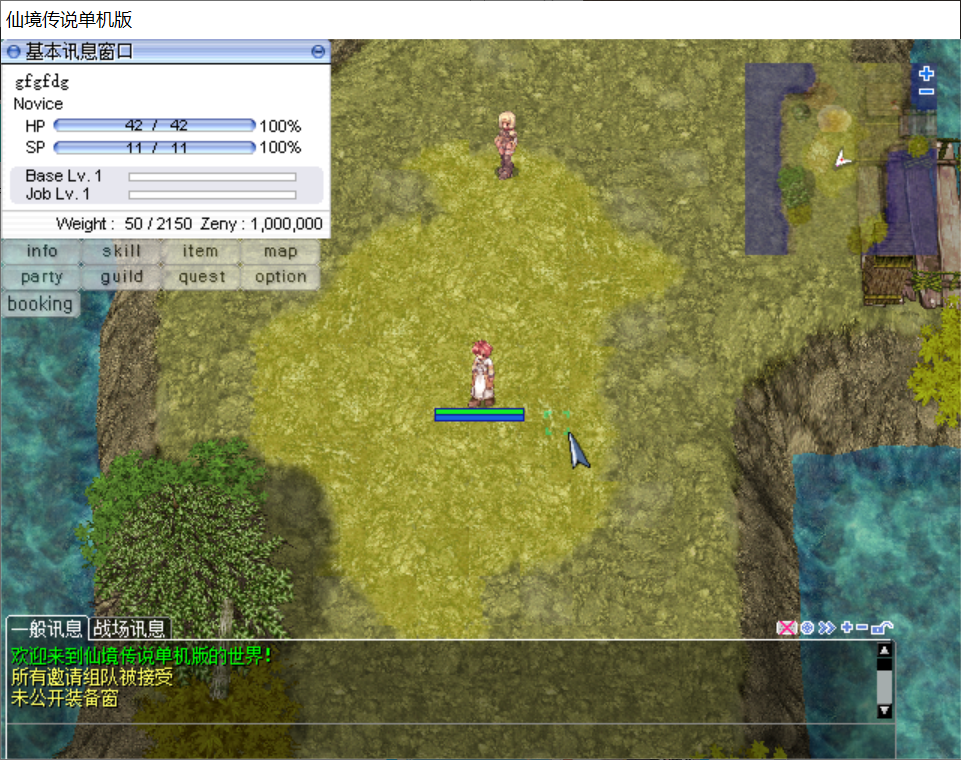
Task: Click the red-haired player character
Action: 482,373
